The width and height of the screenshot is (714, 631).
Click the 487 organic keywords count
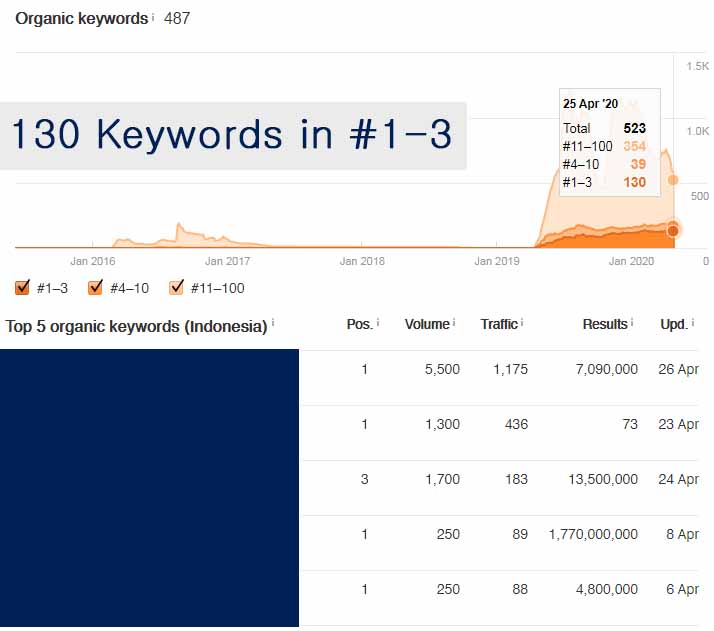[x=177, y=19]
